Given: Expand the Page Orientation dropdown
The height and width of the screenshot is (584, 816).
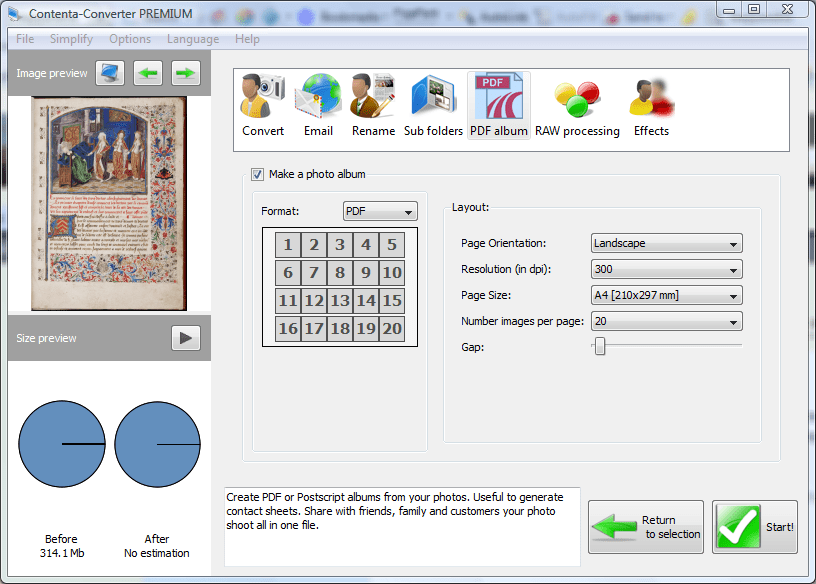Looking at the screenshot, I should point(667,243).
